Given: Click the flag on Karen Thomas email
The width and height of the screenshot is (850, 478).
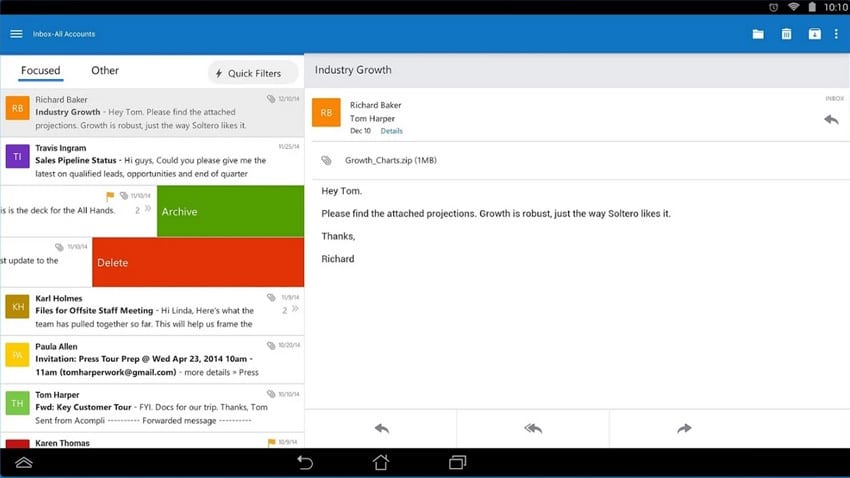Looking at the screenshot, I should tap(272, 443).
